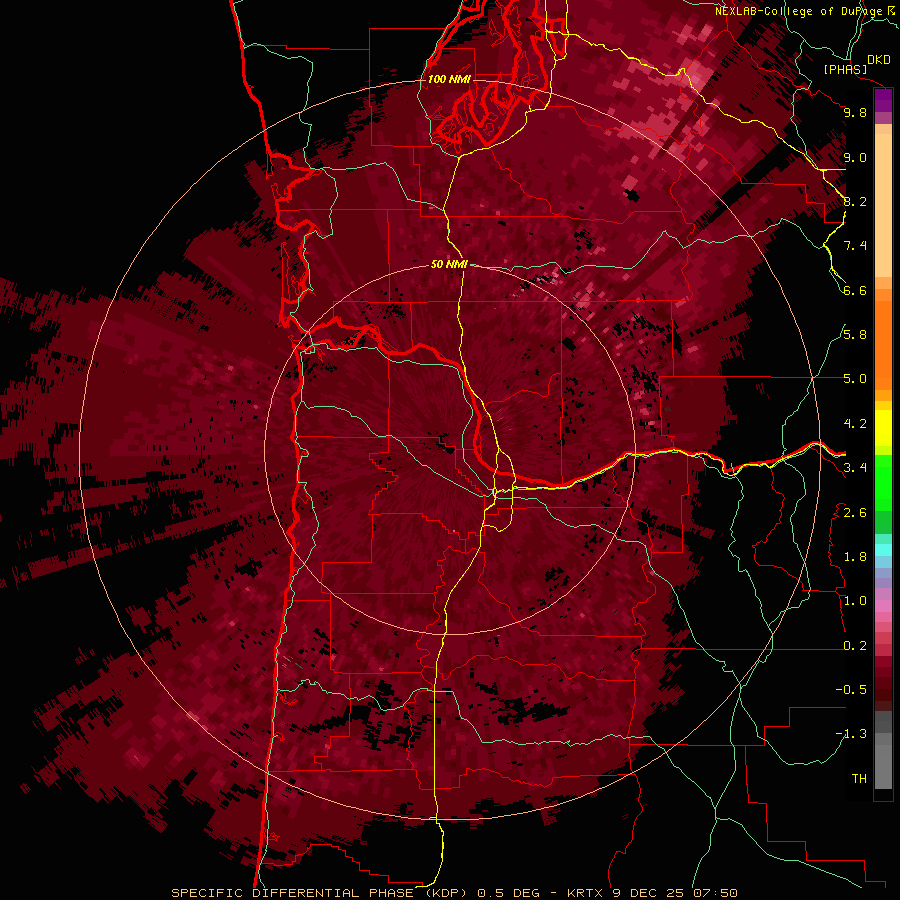
Task: Click the 4.2 value on the color scale
Action: pyautogui.click(x=855, y=424)
